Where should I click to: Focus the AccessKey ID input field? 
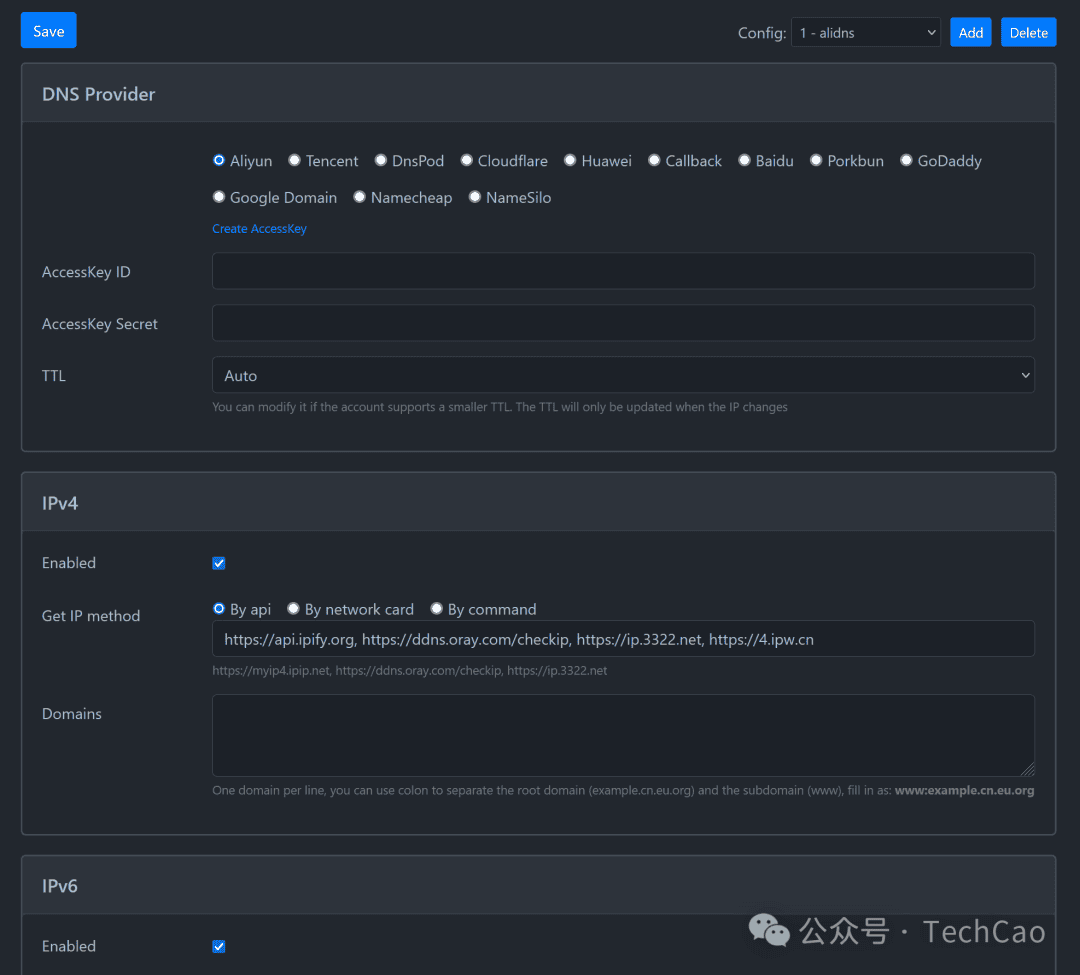point(623,271)
